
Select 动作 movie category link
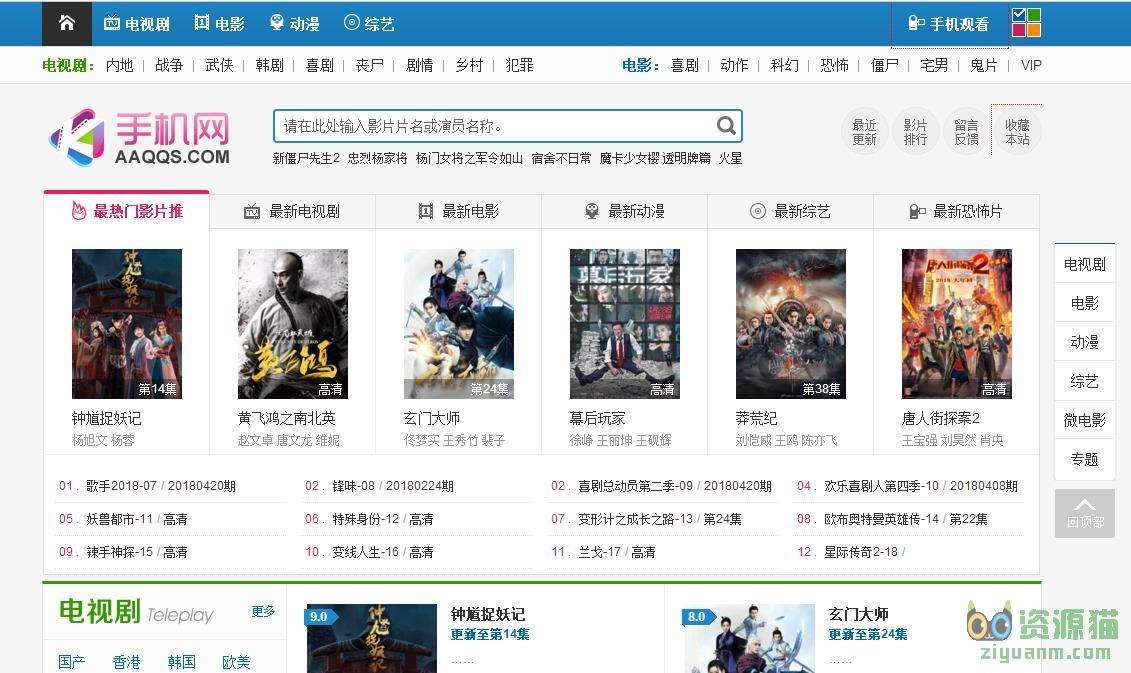click(734, 65)
